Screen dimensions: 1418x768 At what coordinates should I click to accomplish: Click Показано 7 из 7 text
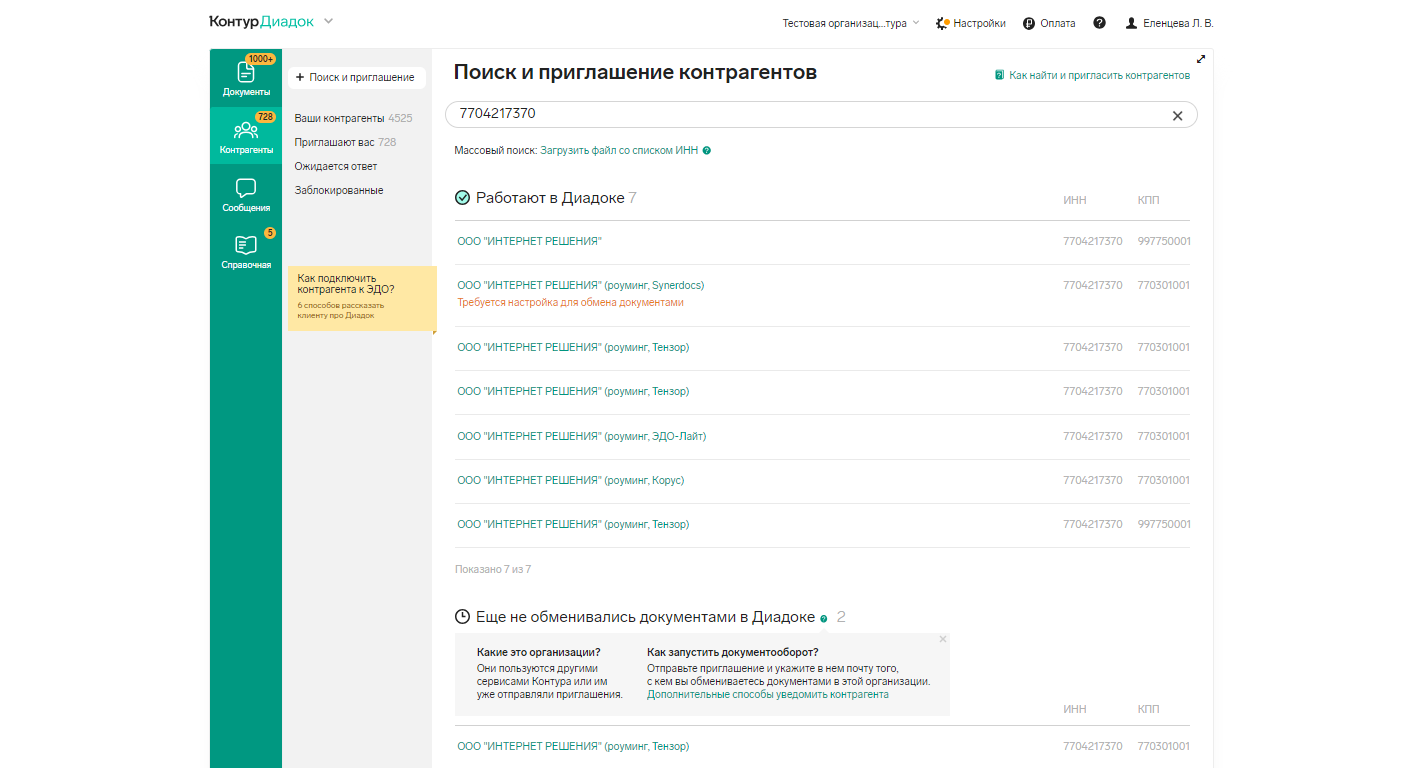tap(493, 569)
